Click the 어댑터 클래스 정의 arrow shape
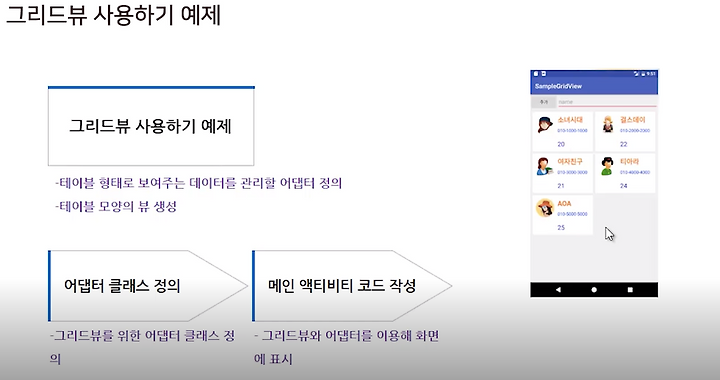The image size is (720, 380). pos(148,285)
